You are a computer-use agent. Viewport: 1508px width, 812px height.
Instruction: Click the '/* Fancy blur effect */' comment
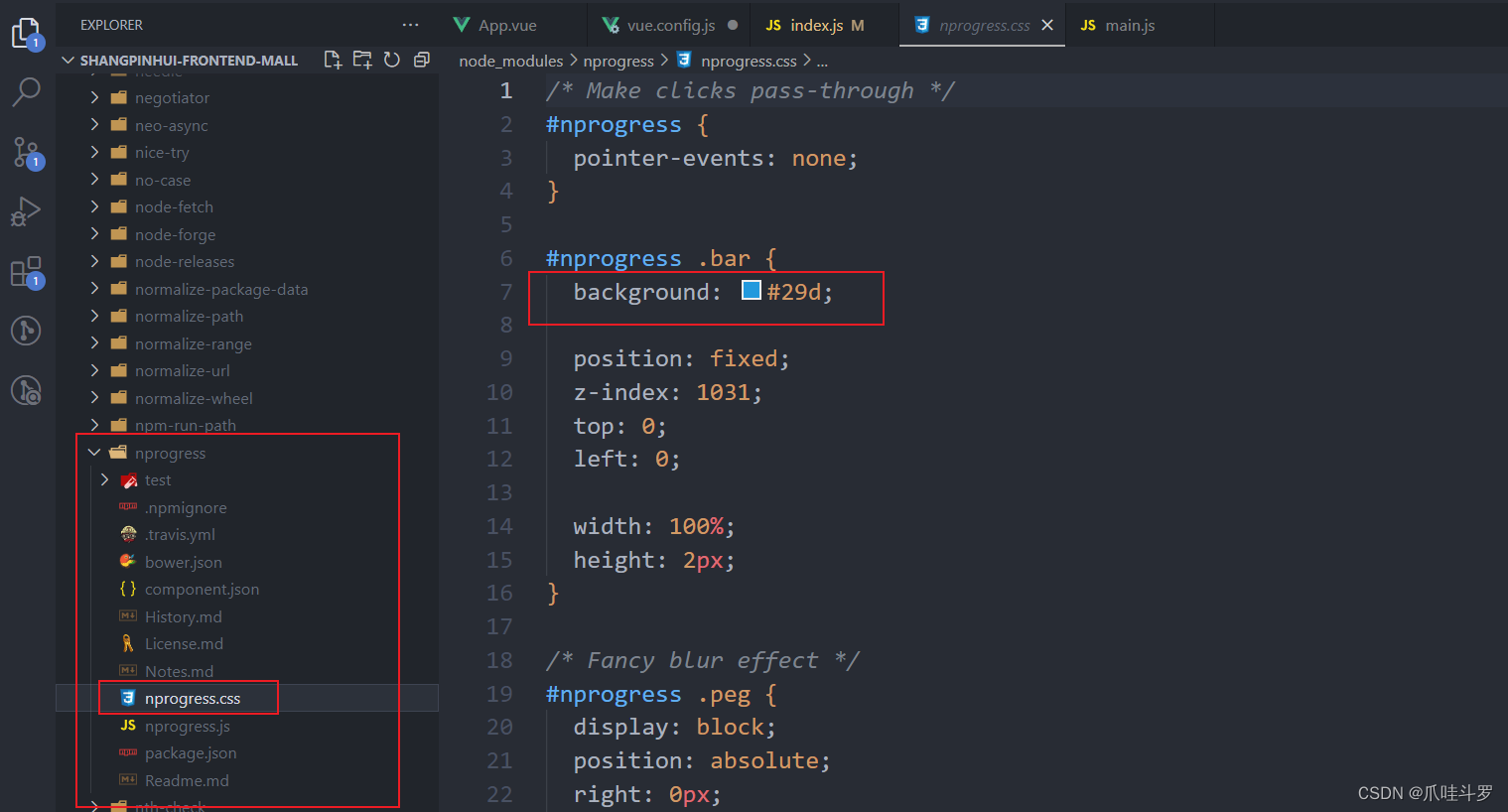702,660
